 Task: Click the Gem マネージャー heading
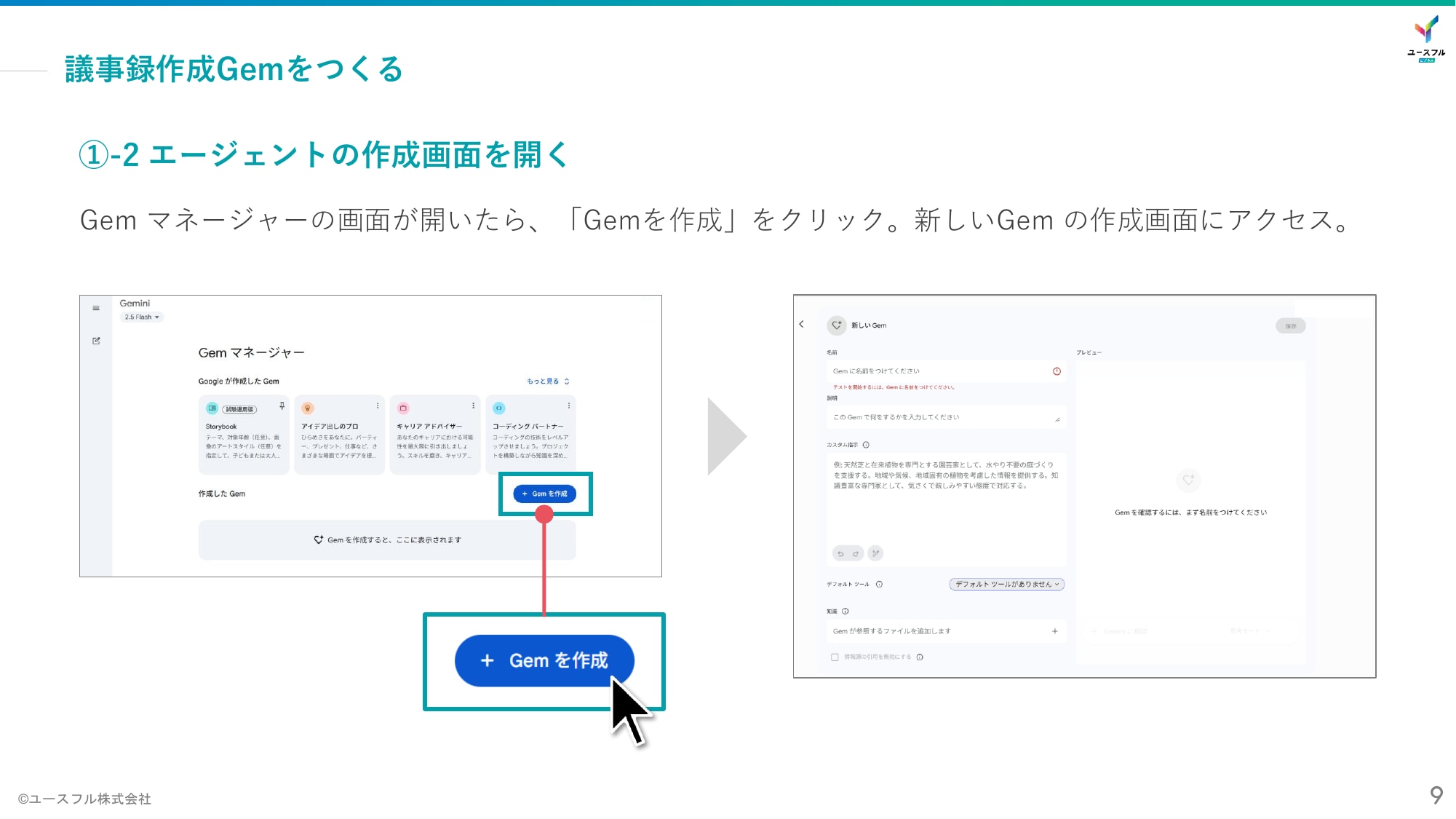[252, 353]
